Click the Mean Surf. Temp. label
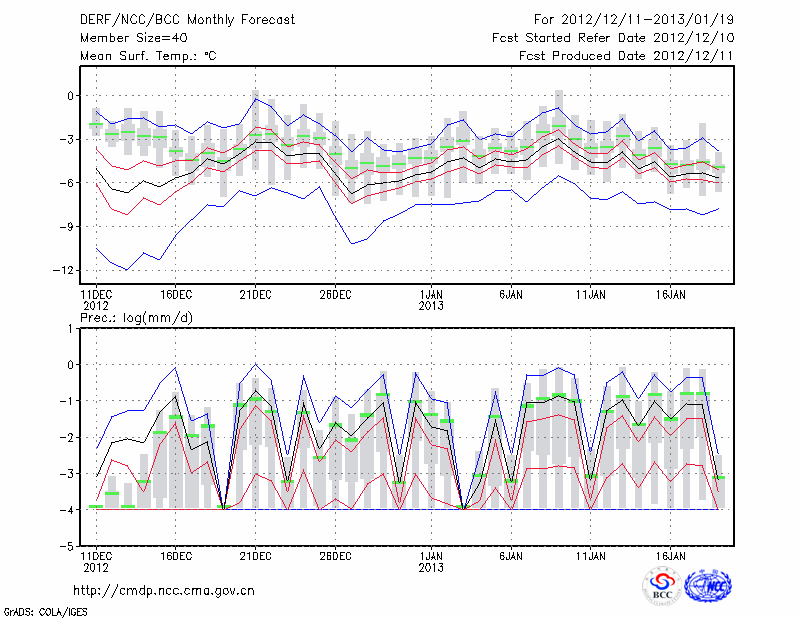The image size is (800, 618). click(x=148, y=56)
